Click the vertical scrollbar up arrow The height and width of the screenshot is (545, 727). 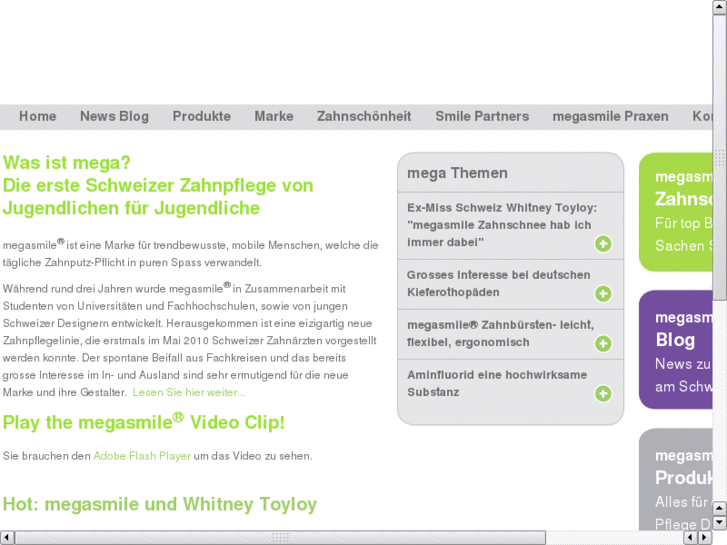tap(720, 7)
